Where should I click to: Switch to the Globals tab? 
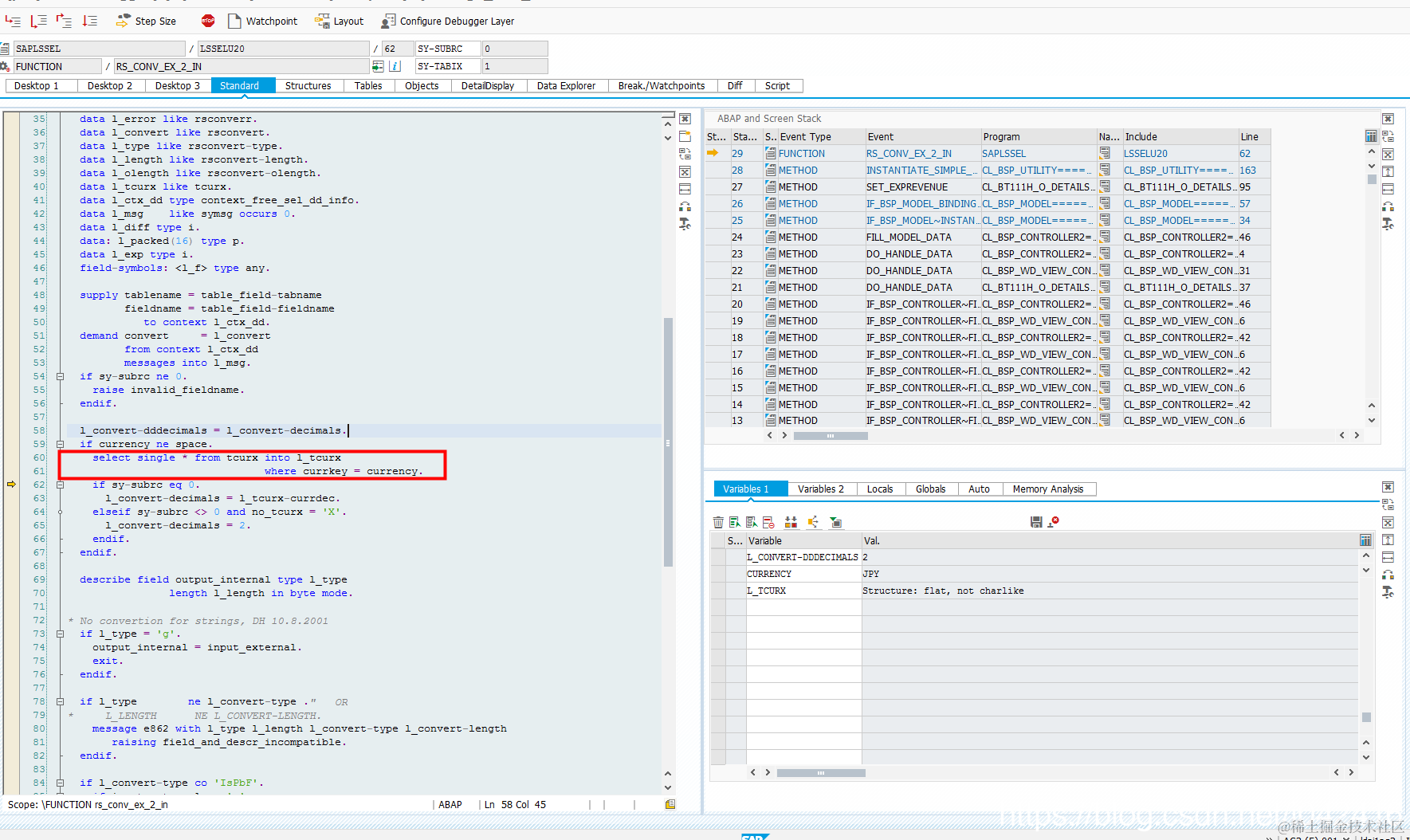pos(931,489)
